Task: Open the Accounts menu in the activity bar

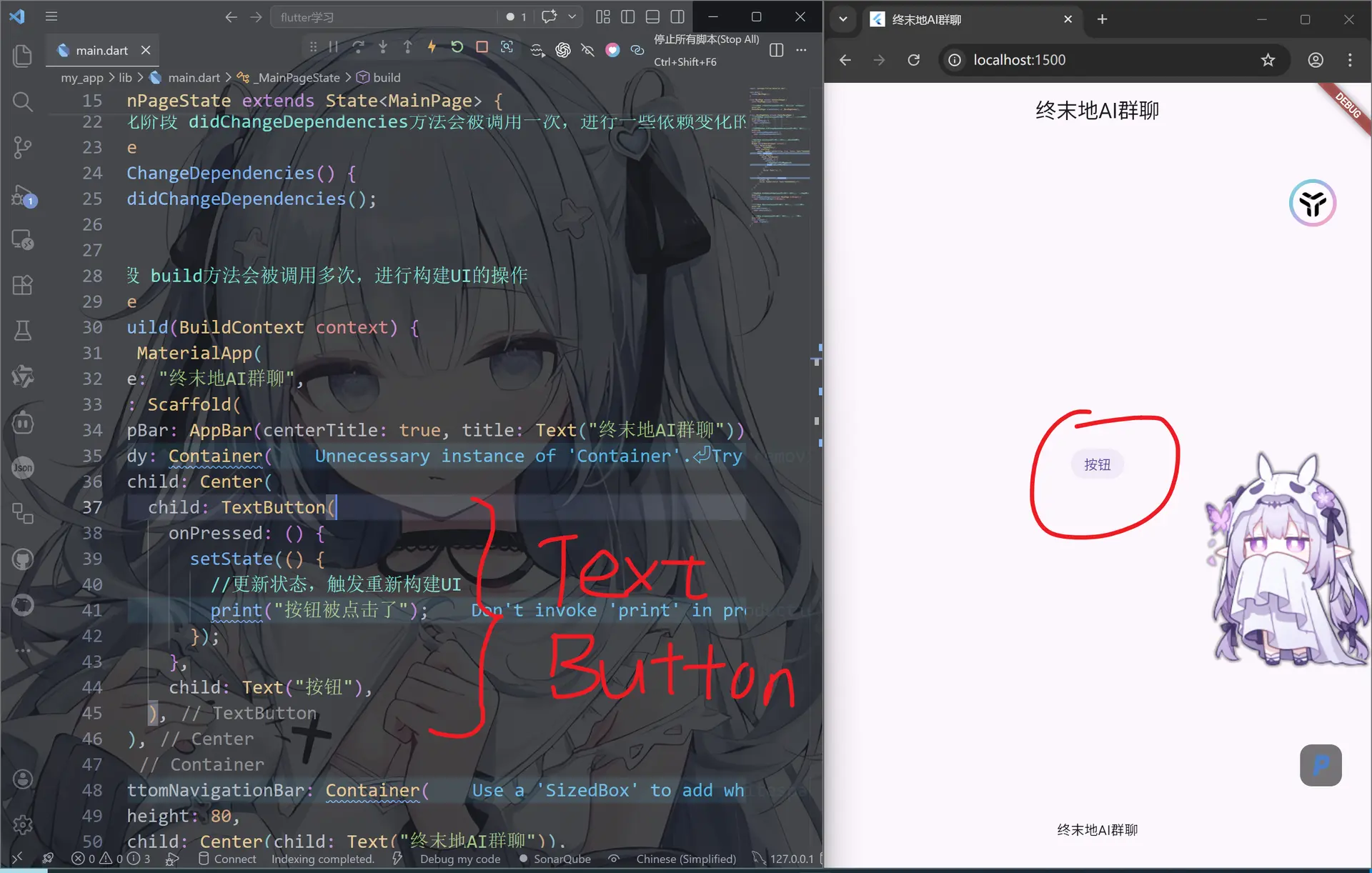Action: (x=22, y=779)
